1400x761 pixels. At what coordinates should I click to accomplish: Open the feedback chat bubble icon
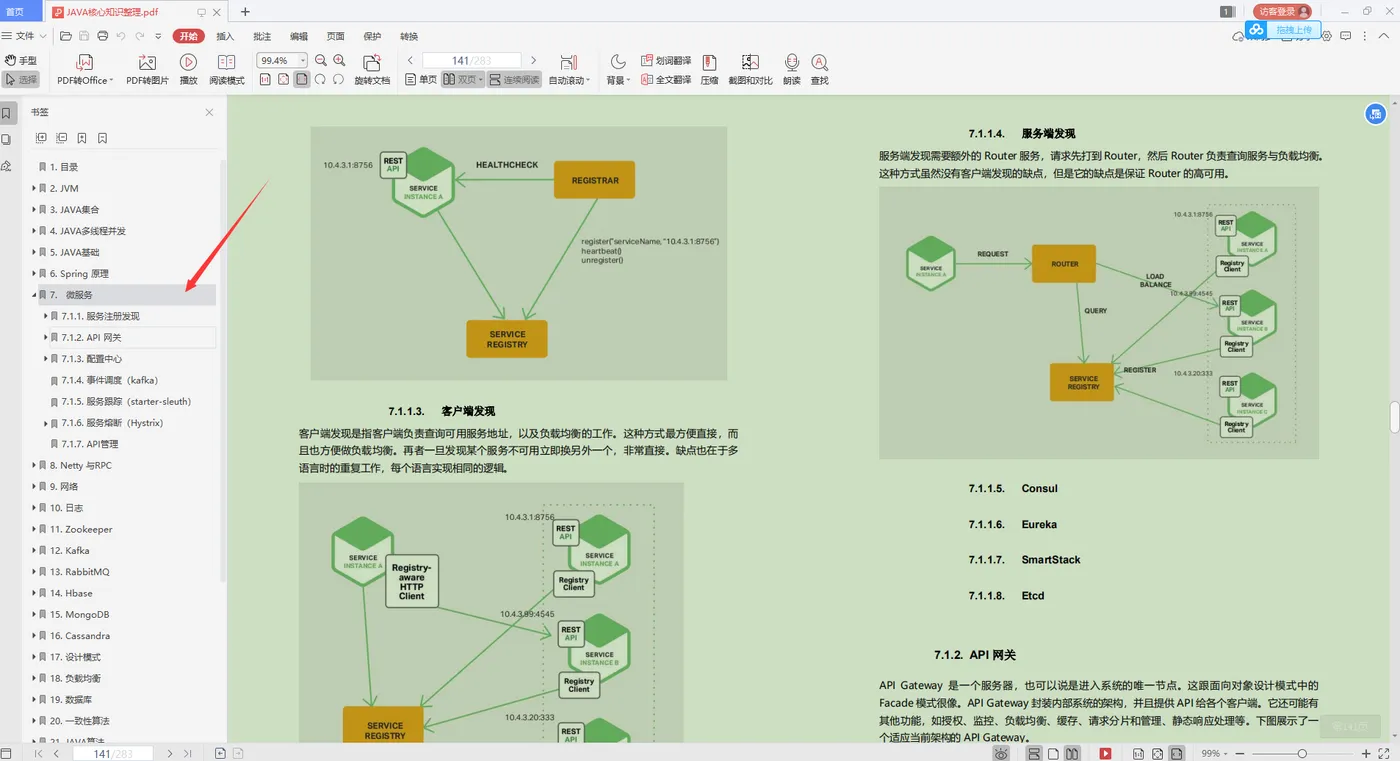[x=1347, y=36]
